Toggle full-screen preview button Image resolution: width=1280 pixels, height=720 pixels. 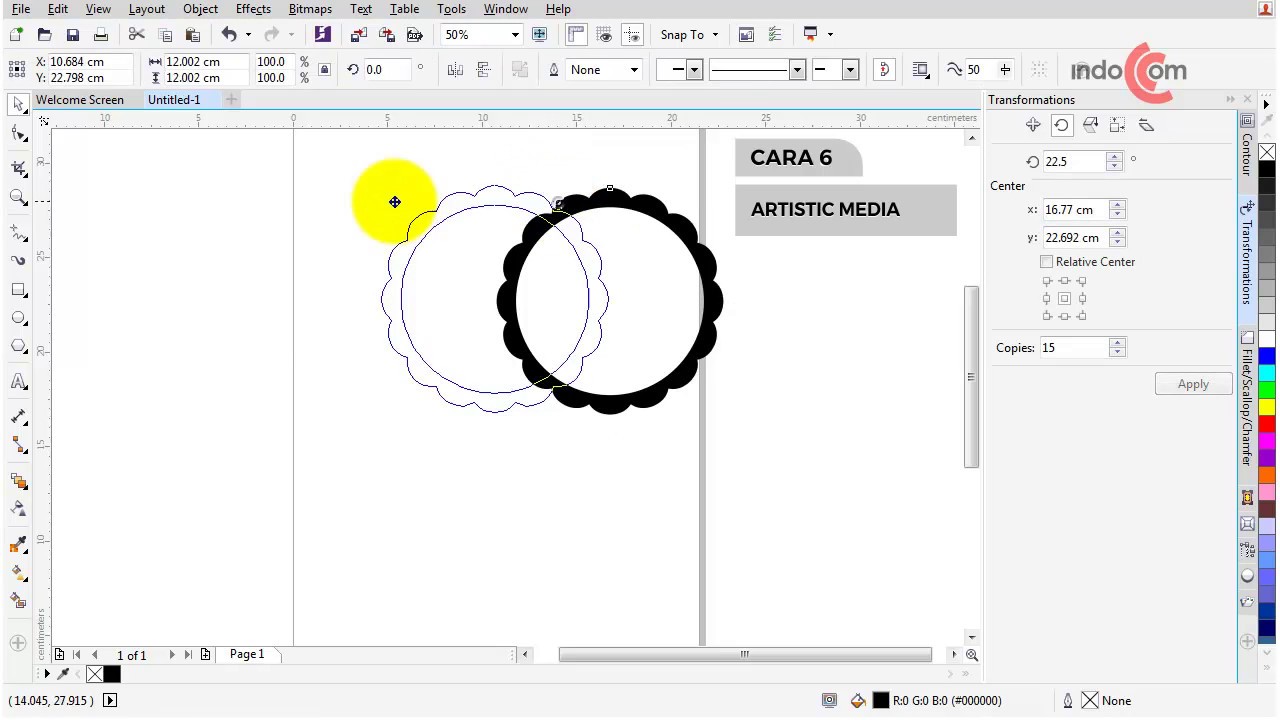539,34
